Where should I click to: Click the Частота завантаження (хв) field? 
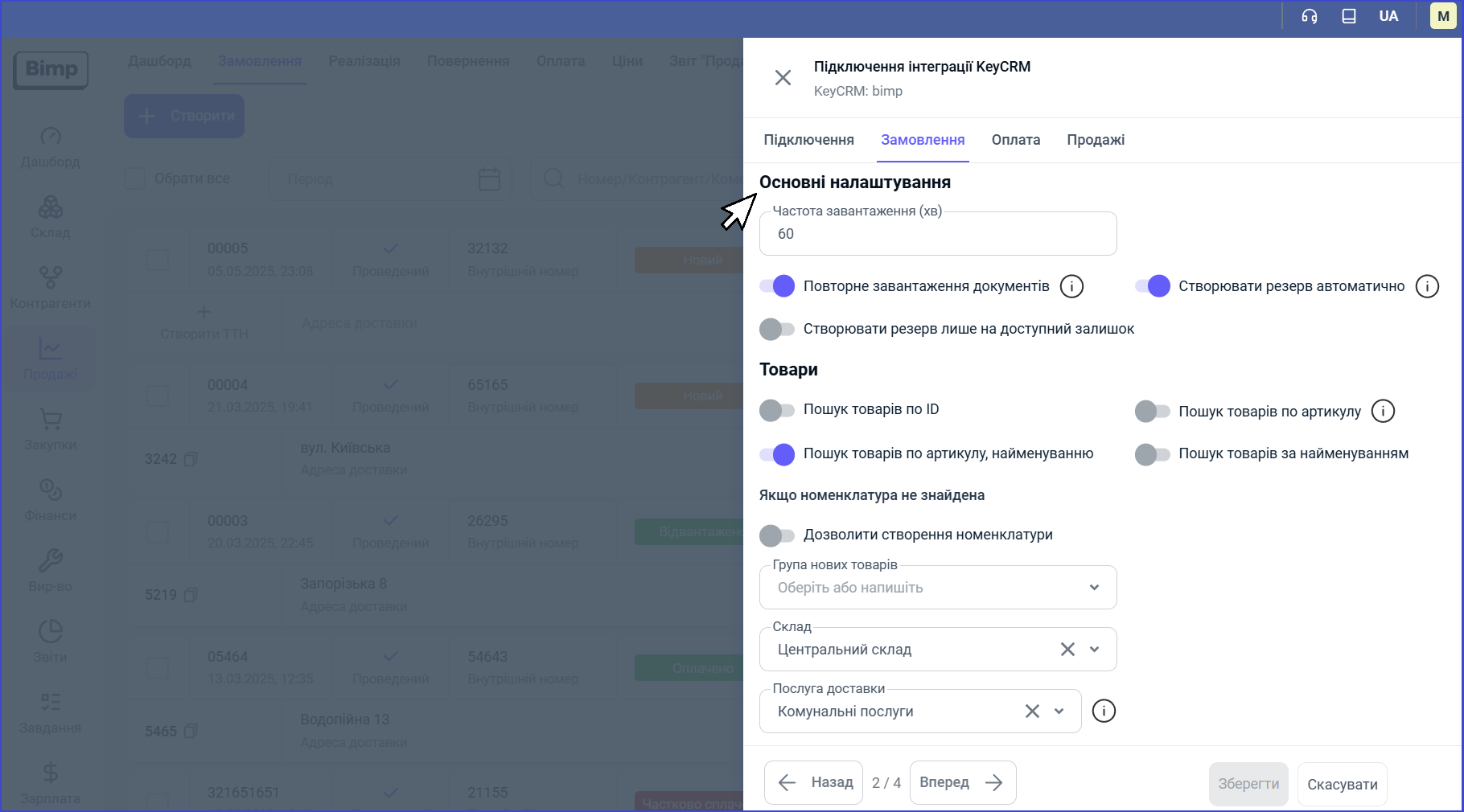[938, 234]
